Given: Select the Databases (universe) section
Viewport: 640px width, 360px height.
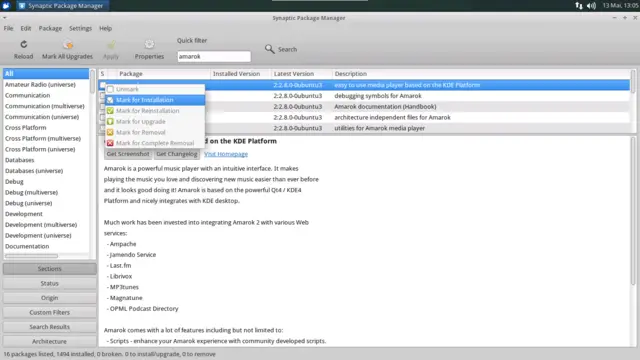Looking at the screenshot, I should (46, 171).
